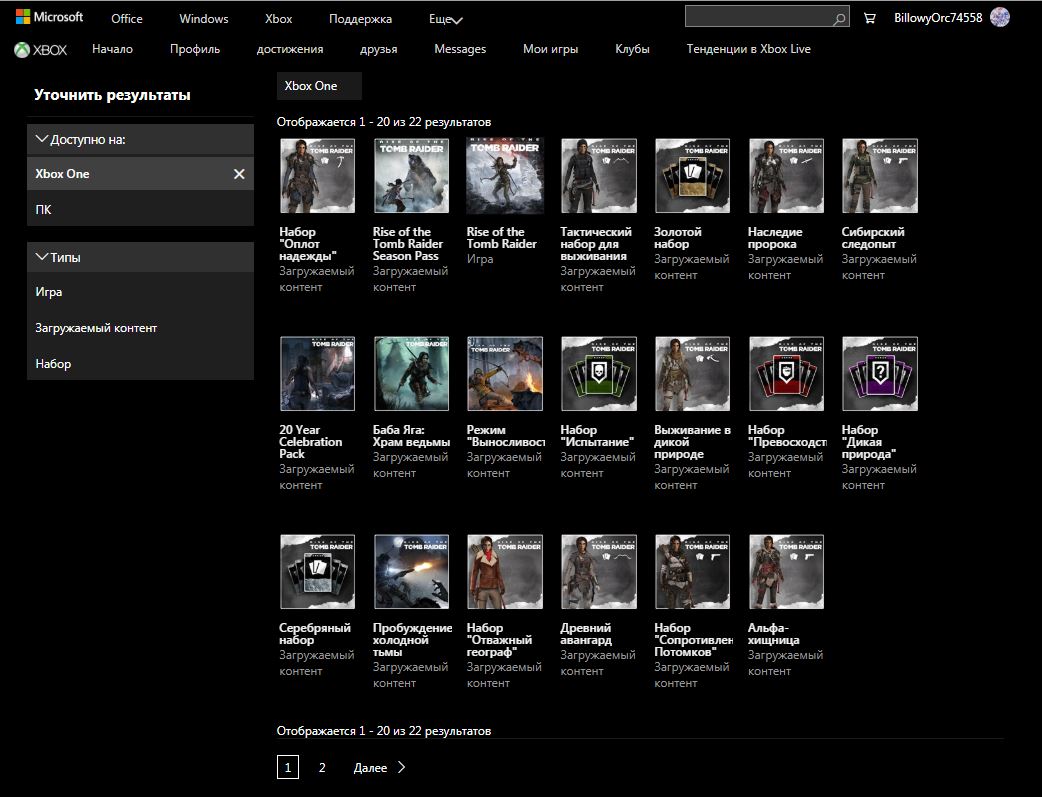This screenshot has height=797, width=1042.
Task: Open Баба Яга: Храм ведьмы thumbnail
Action: coord(411,374)
